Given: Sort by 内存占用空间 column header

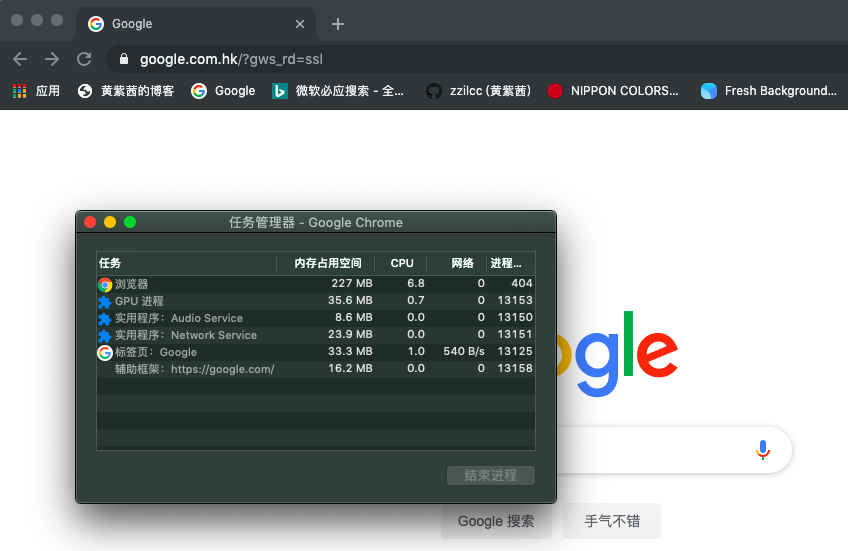Looking at the screenshot, I should pos(327,263).
